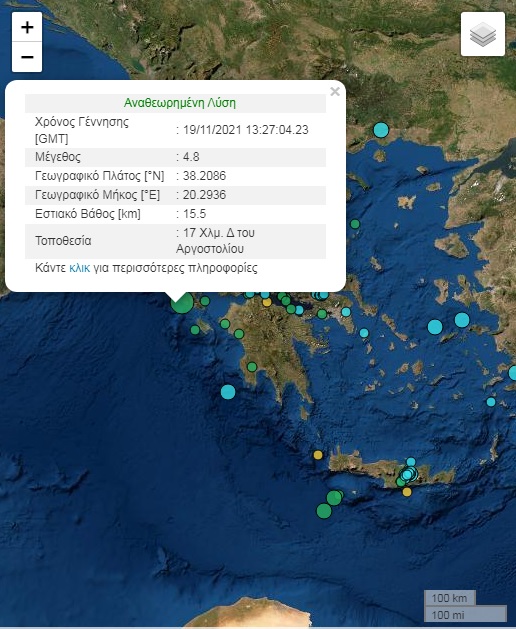This screenshot has height=629, width=516.
Task: Zoom in the map with plus button
Action: point(27,27)
